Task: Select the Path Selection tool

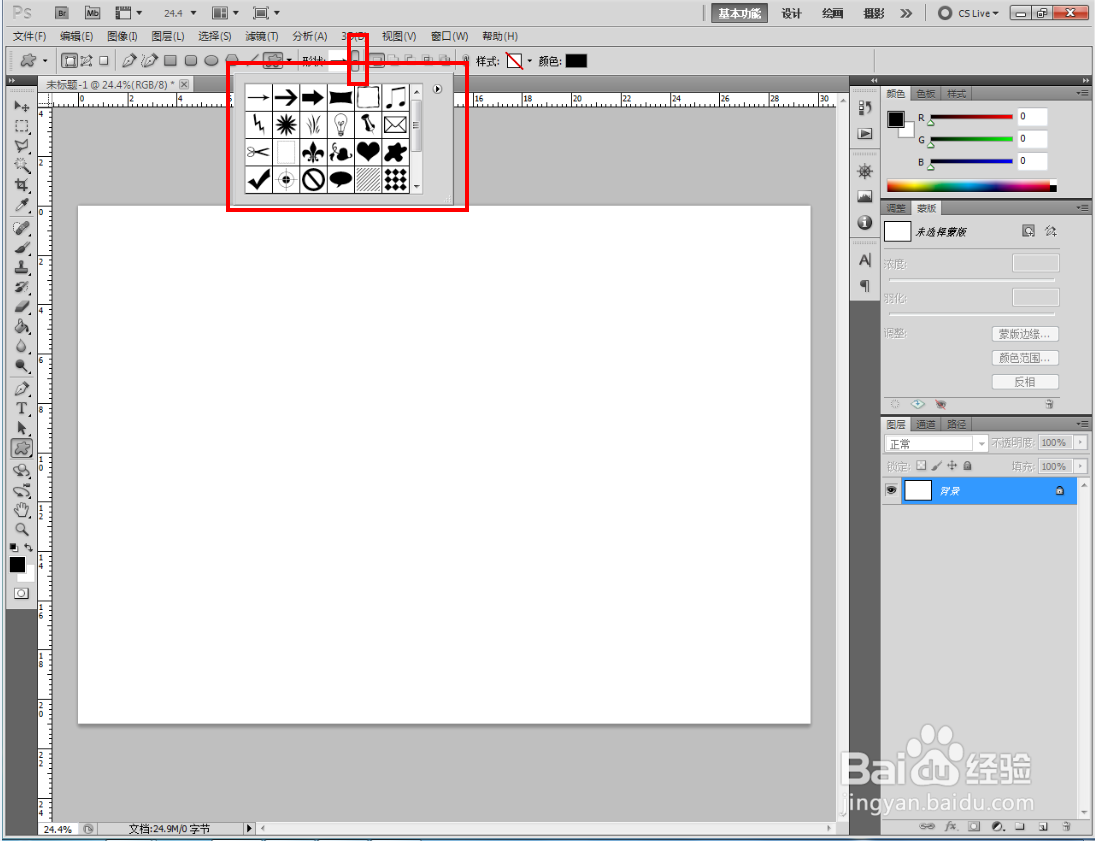Action: [22, 428]
